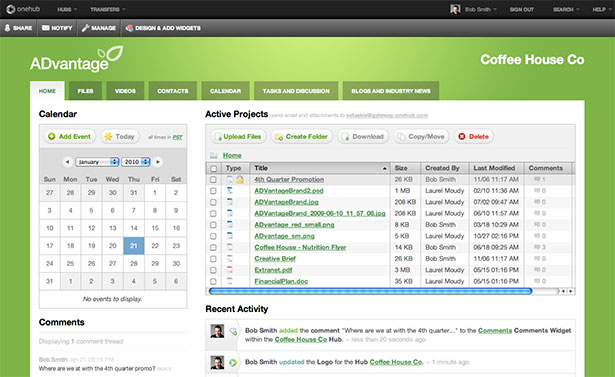Check the box for ADVantageBrand2.psd
Image resolution: width=615 pixels, height=377 pixels.
pyautogui.click(x=213, y=191)
